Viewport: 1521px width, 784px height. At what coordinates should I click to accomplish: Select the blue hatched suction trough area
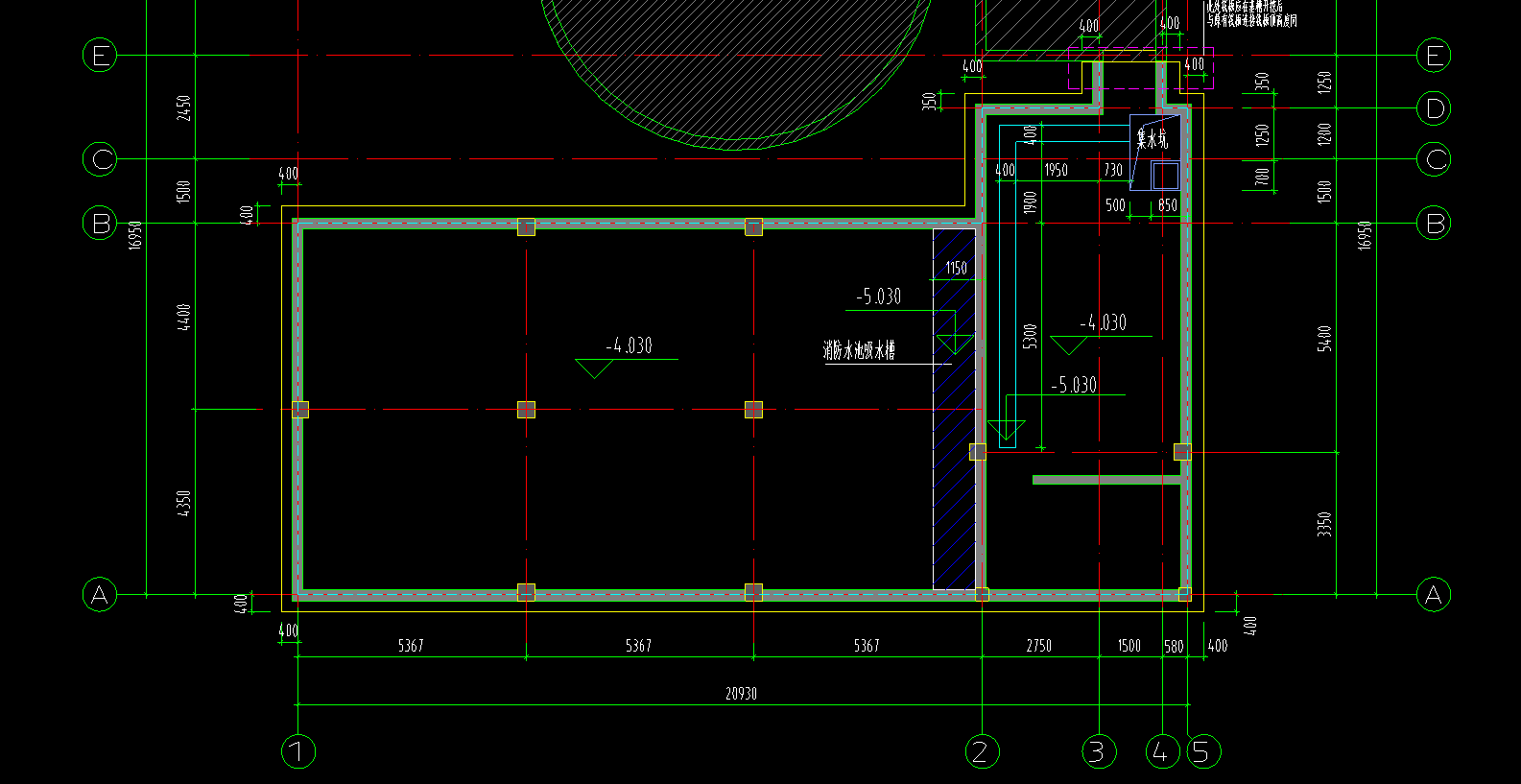pyautogui.click(x=954, y=409)
